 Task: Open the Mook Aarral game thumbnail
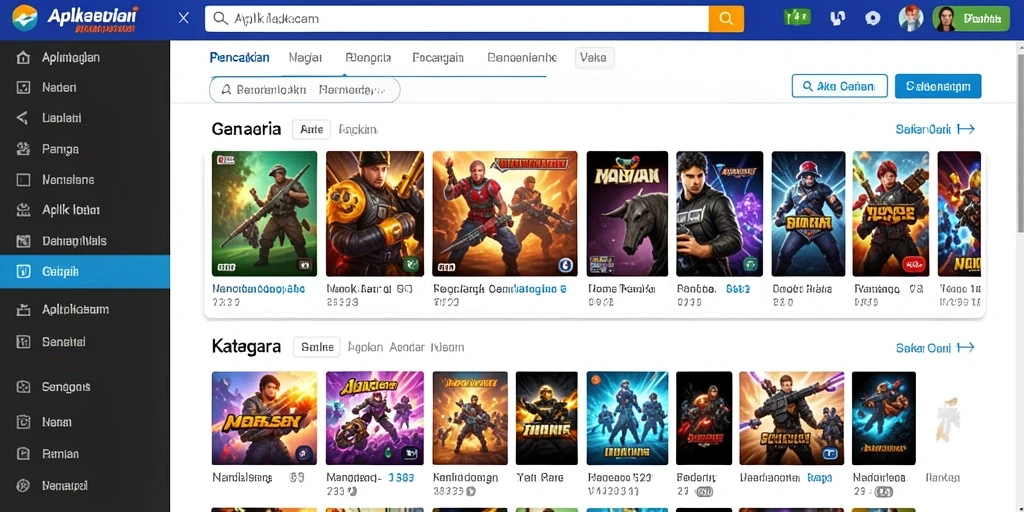pyautogui.click(x=375, y=214)
